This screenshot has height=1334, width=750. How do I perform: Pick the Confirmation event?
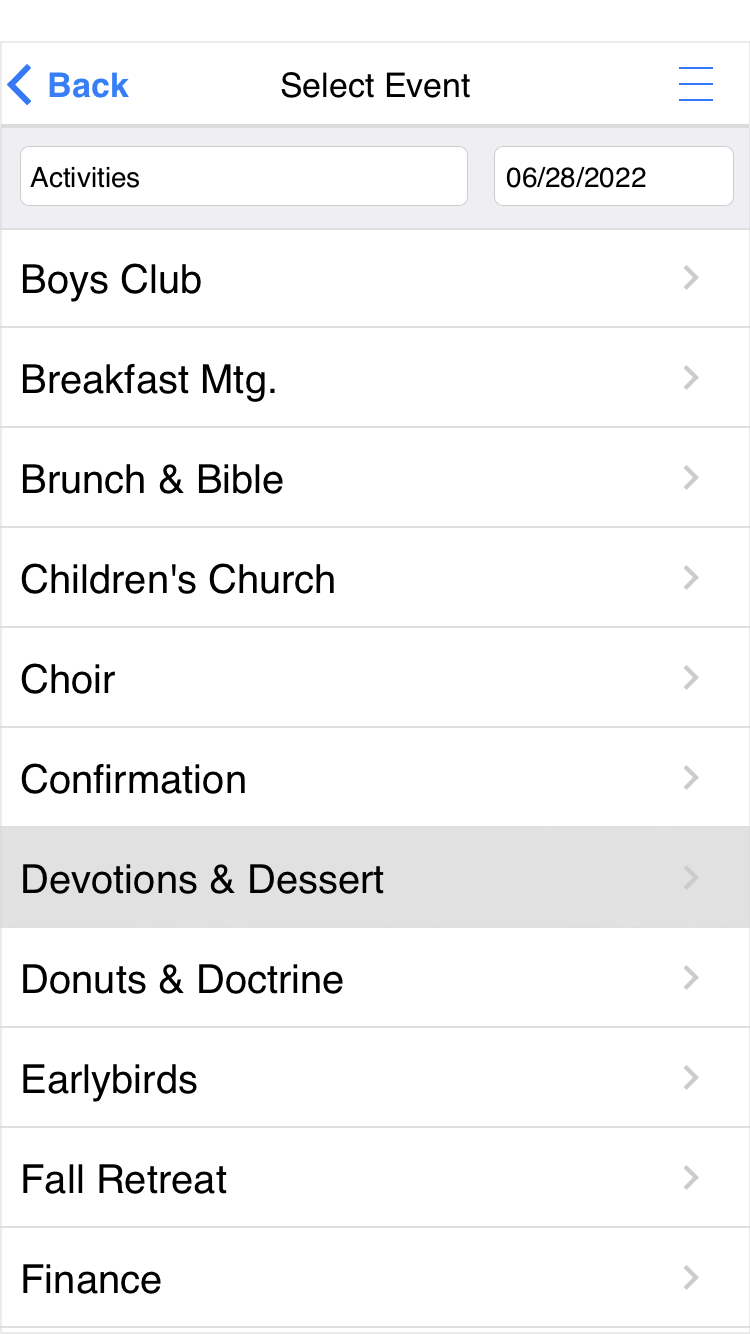click(133, 779)
